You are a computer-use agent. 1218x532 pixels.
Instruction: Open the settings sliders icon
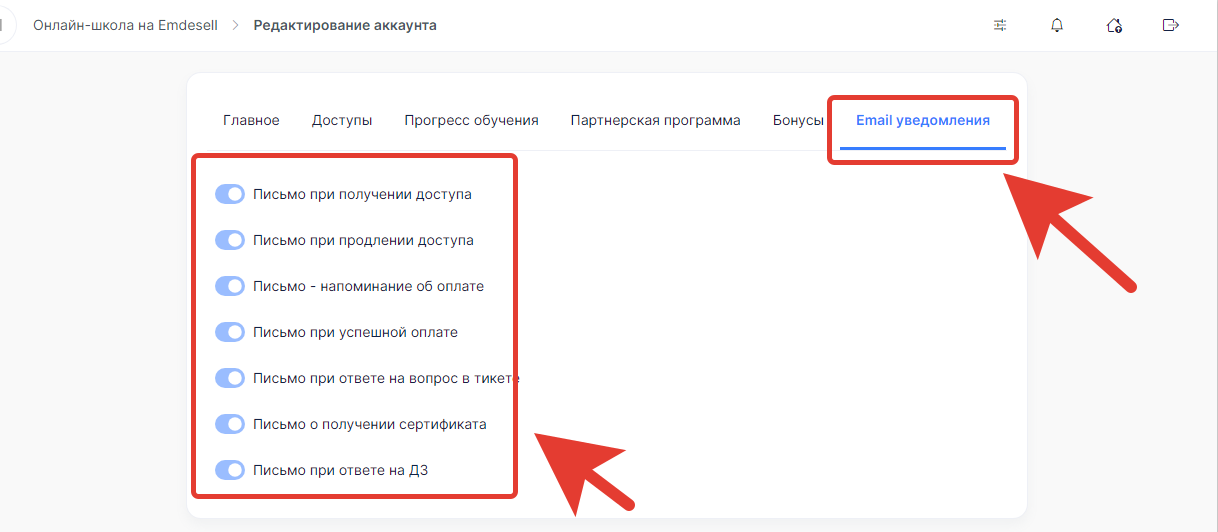click(1000, 25)
